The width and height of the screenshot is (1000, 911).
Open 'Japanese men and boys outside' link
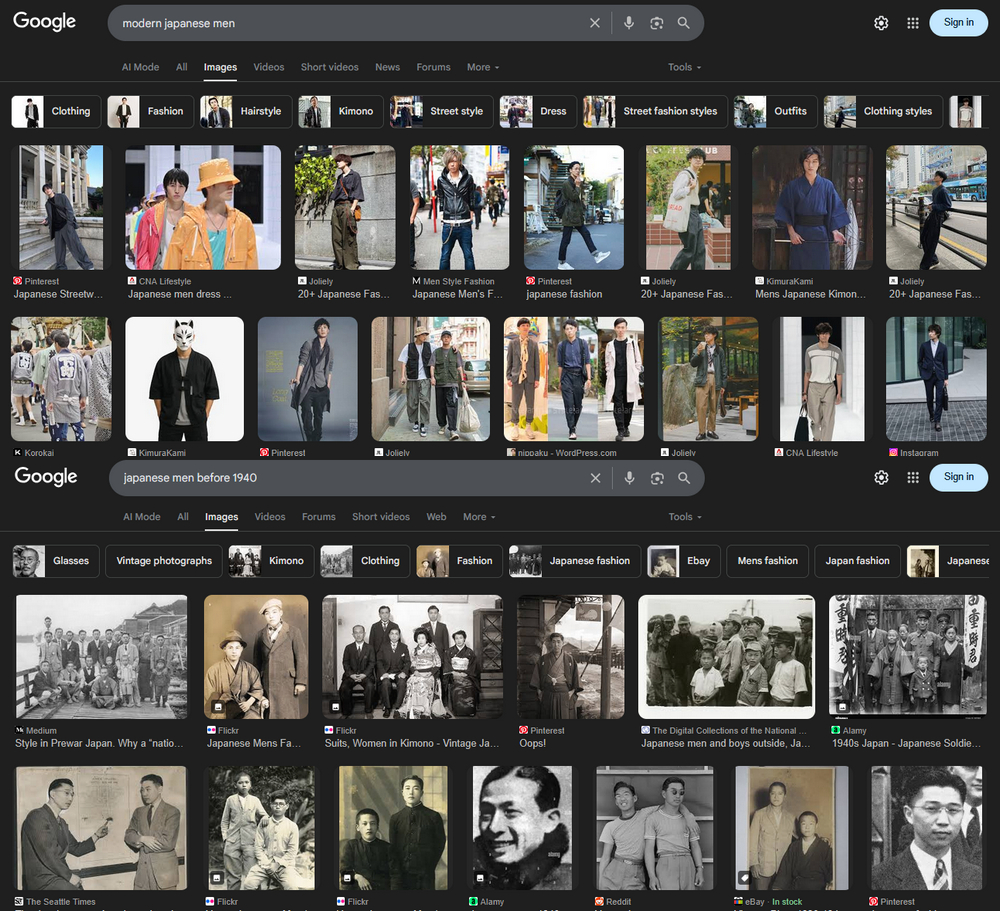point(726,743)
